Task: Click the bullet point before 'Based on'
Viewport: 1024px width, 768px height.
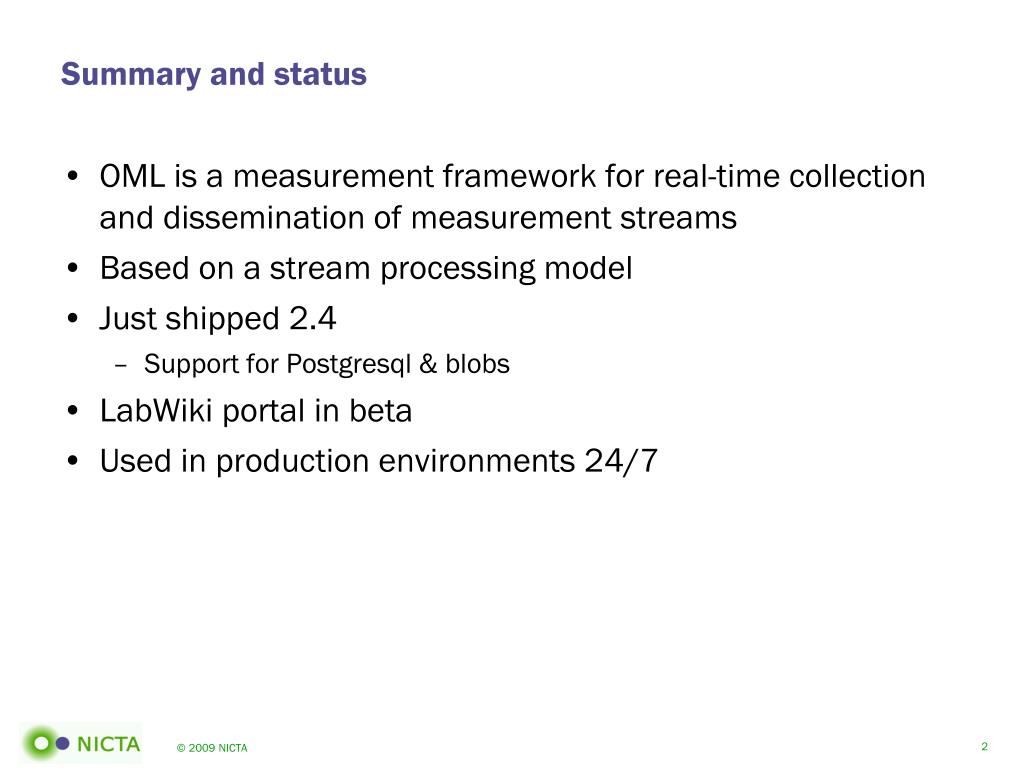Action: (x=72, y=268)
